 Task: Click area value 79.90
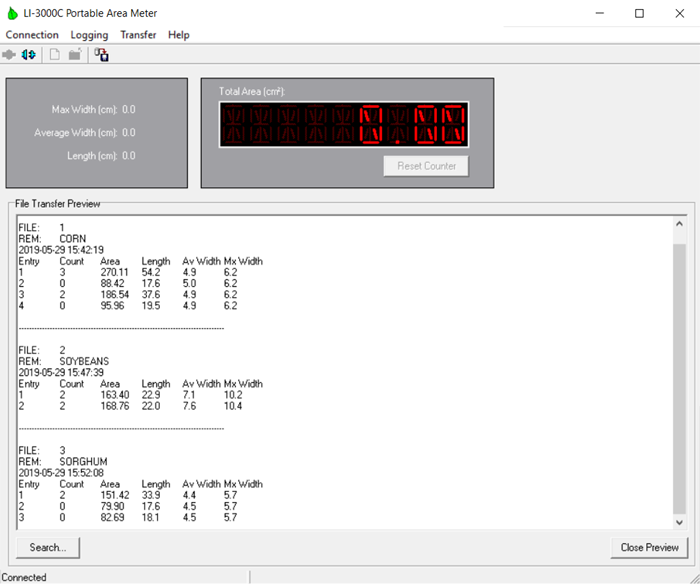[x=112, y=506]
